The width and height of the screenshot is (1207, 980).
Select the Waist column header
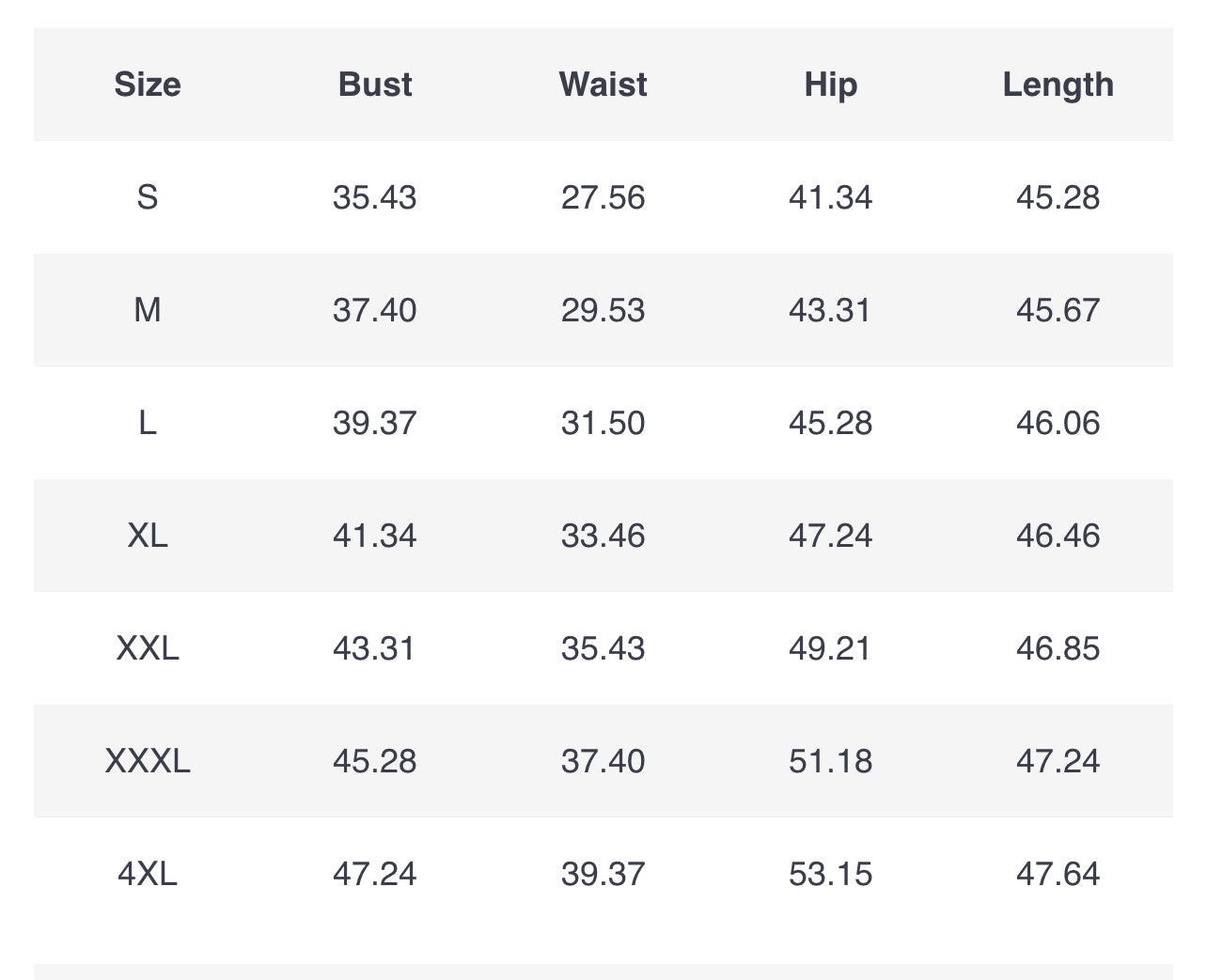pos(603,85)
